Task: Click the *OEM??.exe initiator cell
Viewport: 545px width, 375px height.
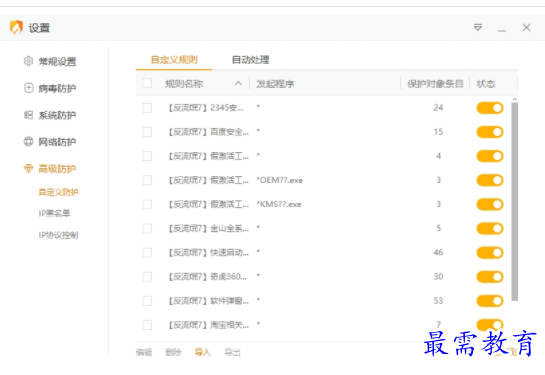Action: [279, 180]
